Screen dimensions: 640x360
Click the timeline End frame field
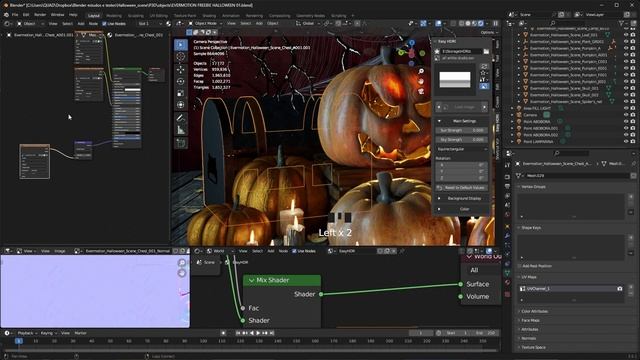[x=484, y=333]
